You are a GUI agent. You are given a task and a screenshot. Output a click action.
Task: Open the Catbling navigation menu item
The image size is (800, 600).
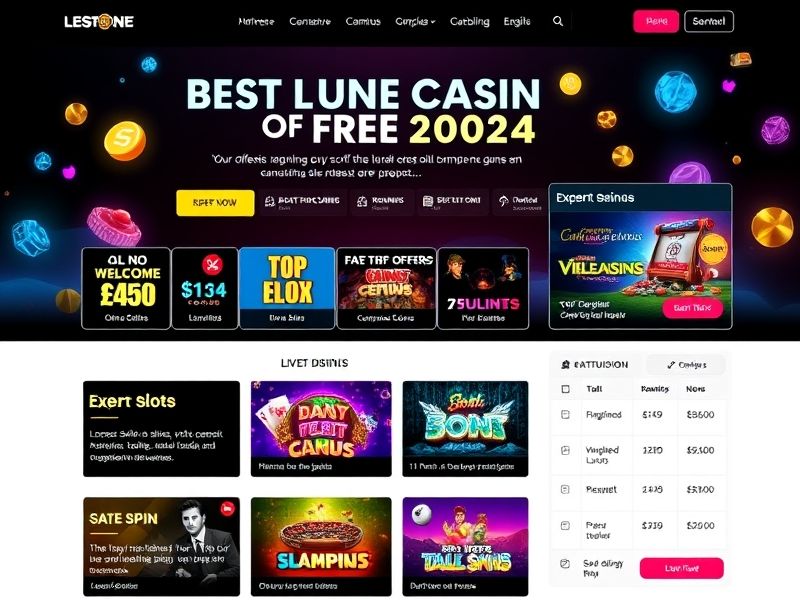[469, 21]
